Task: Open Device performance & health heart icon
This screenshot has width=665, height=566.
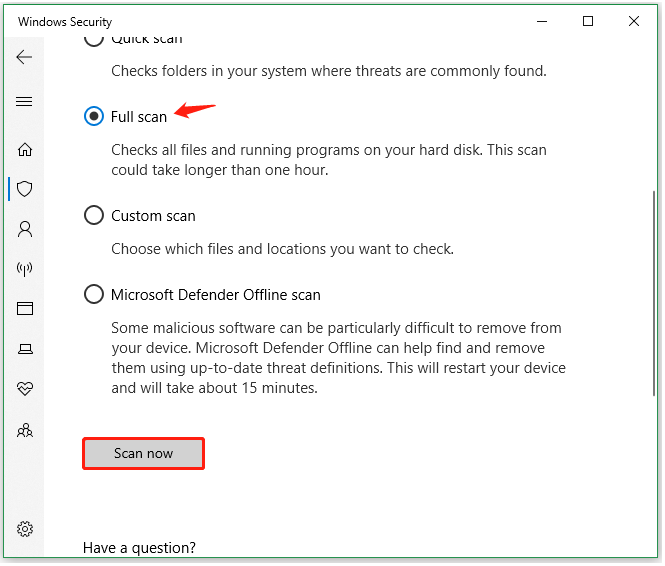Action: pyautogui.click(x=25, y=389)
